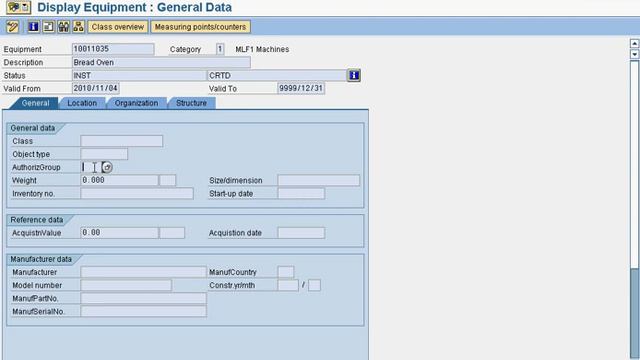Click the Size/dimension field

pyautogui.click(x=318, y=180)
